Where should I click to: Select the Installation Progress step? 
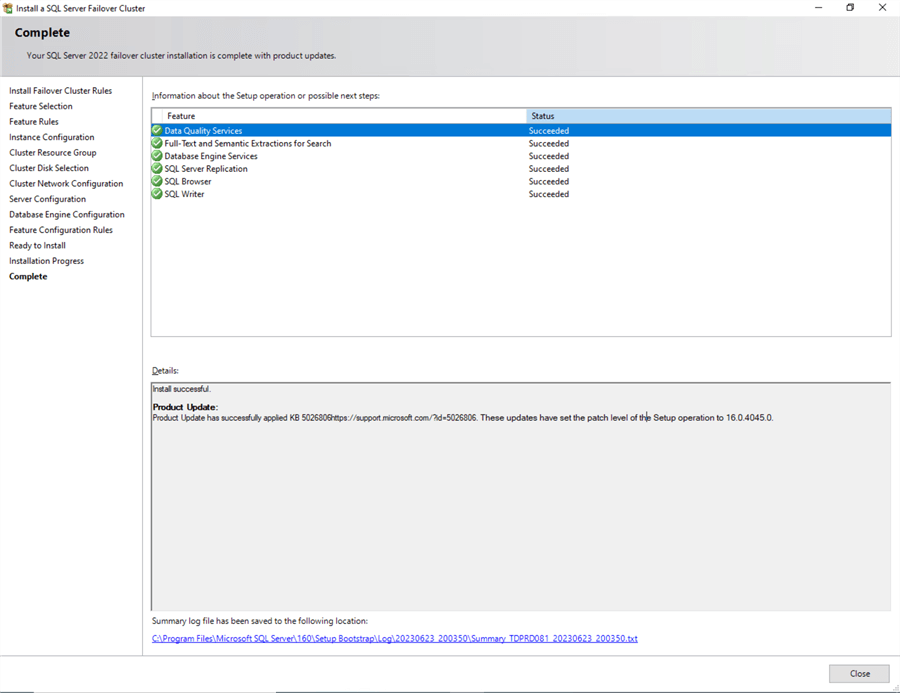[46, 261]
